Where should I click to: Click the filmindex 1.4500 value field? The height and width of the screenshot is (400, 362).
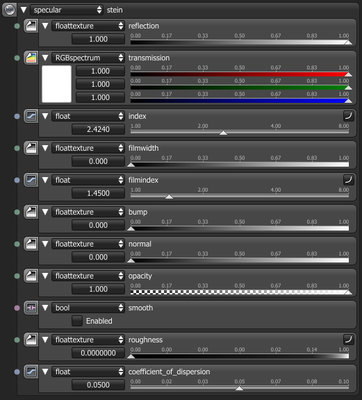click(x=98, y=193)
